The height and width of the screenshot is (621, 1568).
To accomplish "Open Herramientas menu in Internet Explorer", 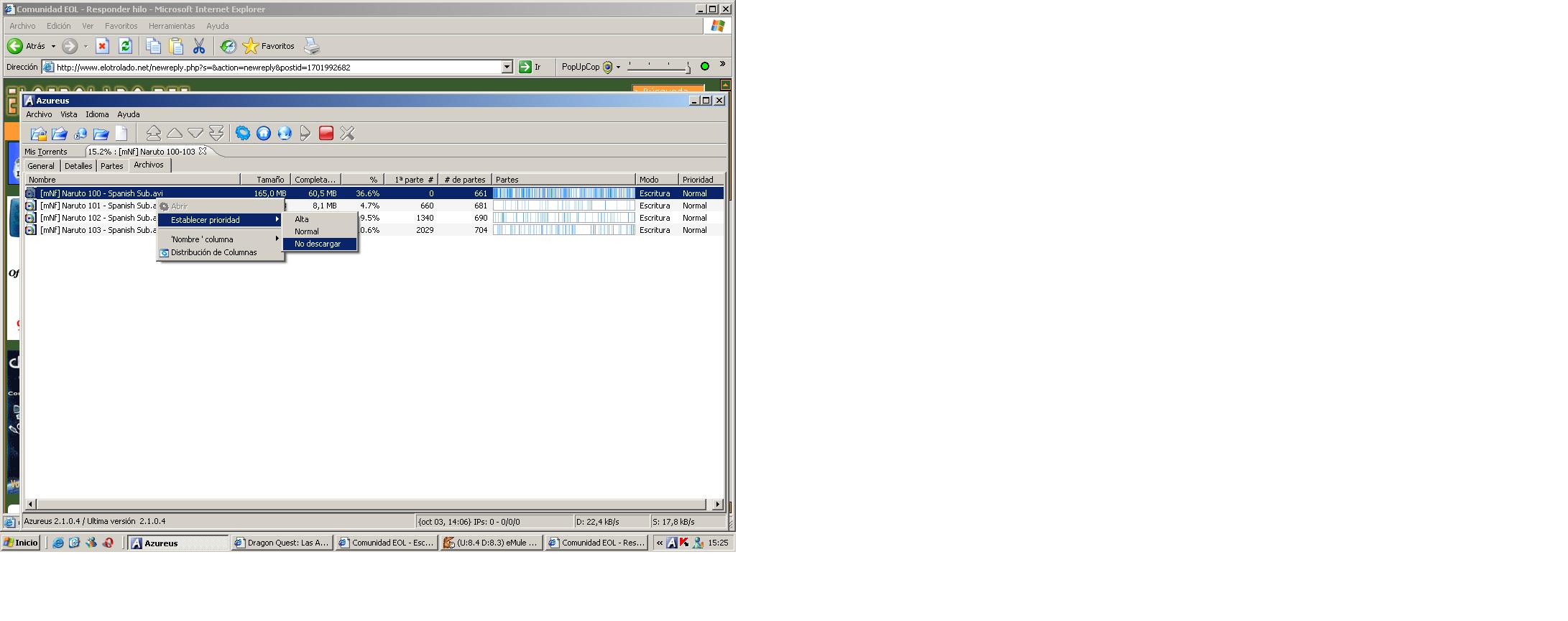I will point(172,26).
